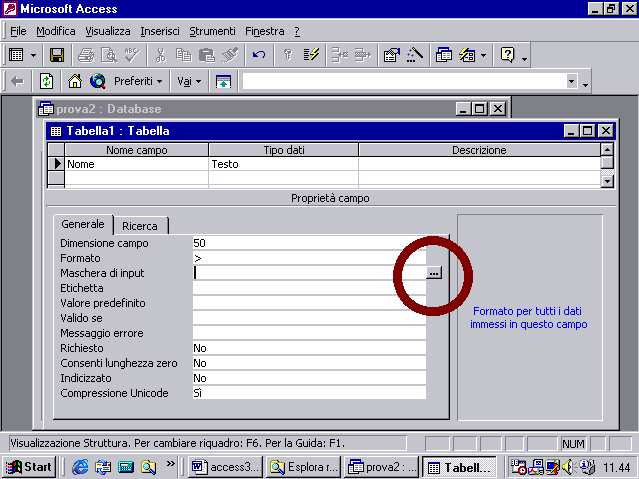The width and height of the screenshot is (639, 479).
Task: Open the Indexes lightning icon
Action: tap(311, 55)
